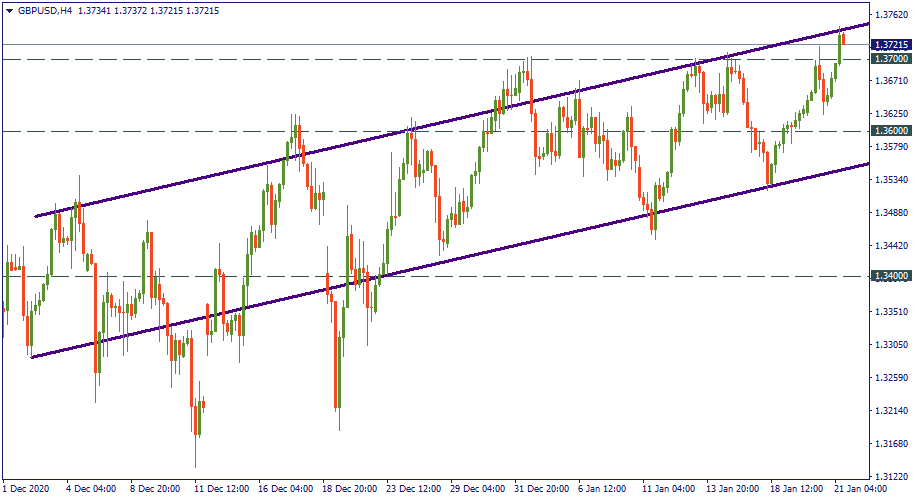Image resolution: width=915 pixels, height=500 pixels.
Task: Click the 31 Dec 20:00 time axis label
Action: pos(540,490)
